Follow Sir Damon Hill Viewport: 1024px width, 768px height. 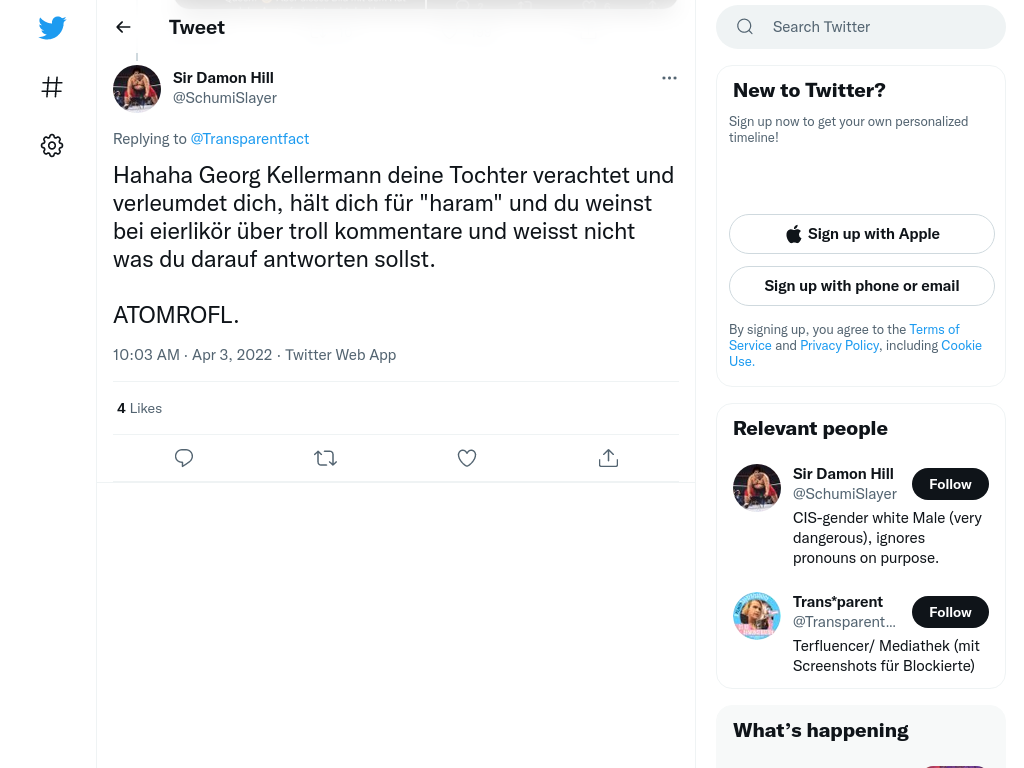949,484
